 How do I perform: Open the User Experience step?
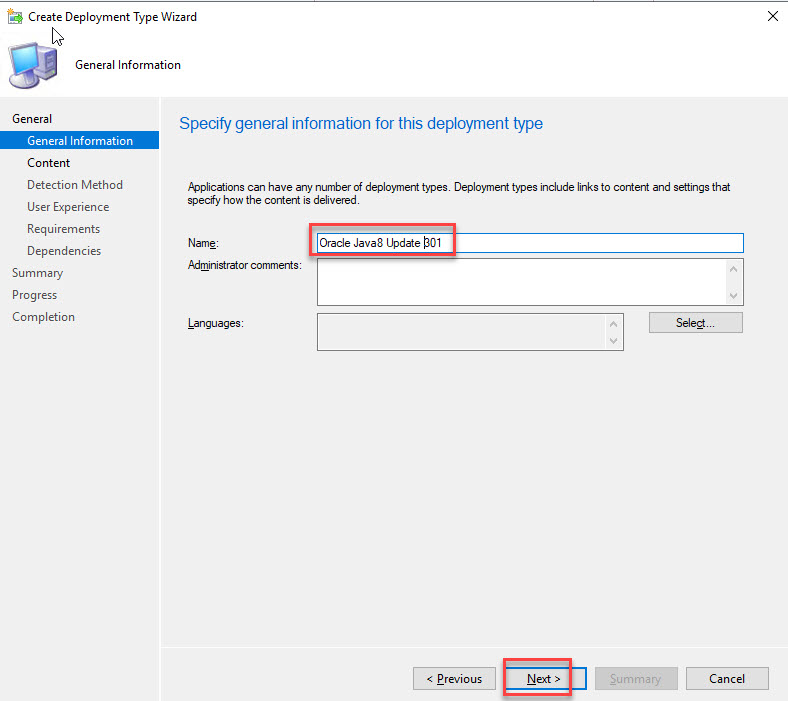click(x=68, y=207)
